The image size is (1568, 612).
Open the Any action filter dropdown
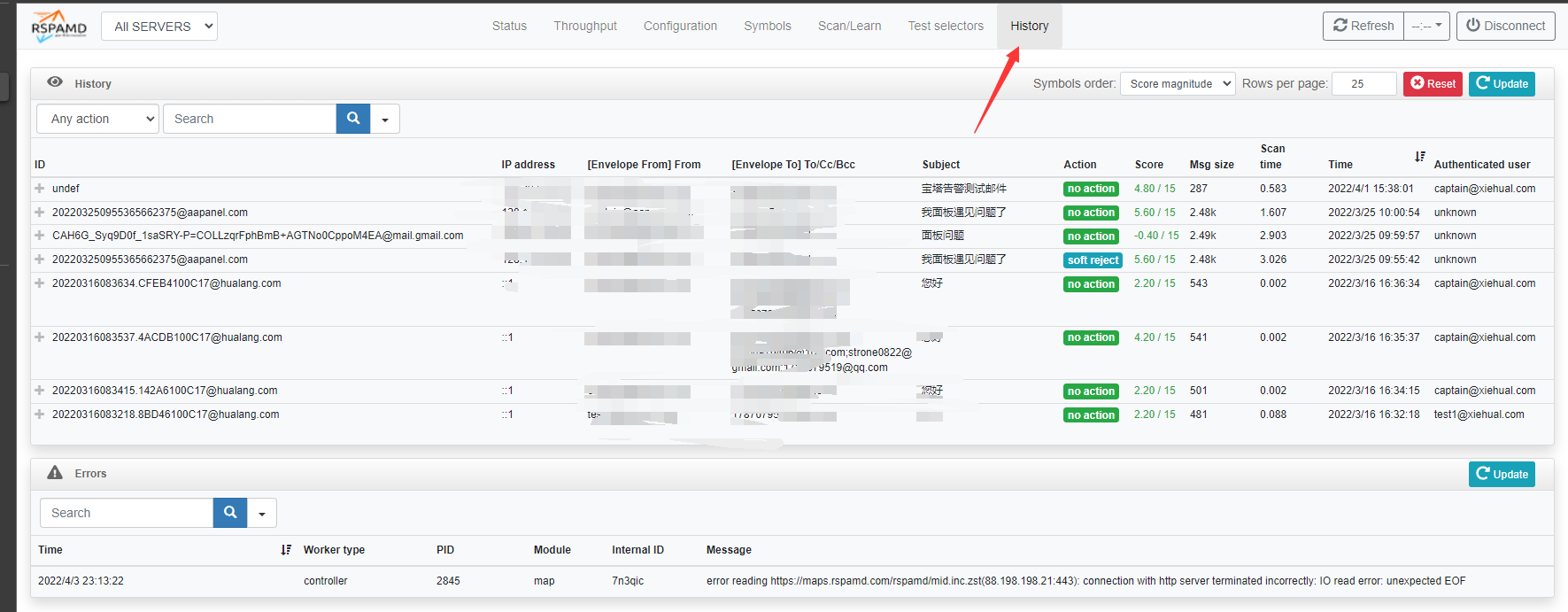[97, 119]
